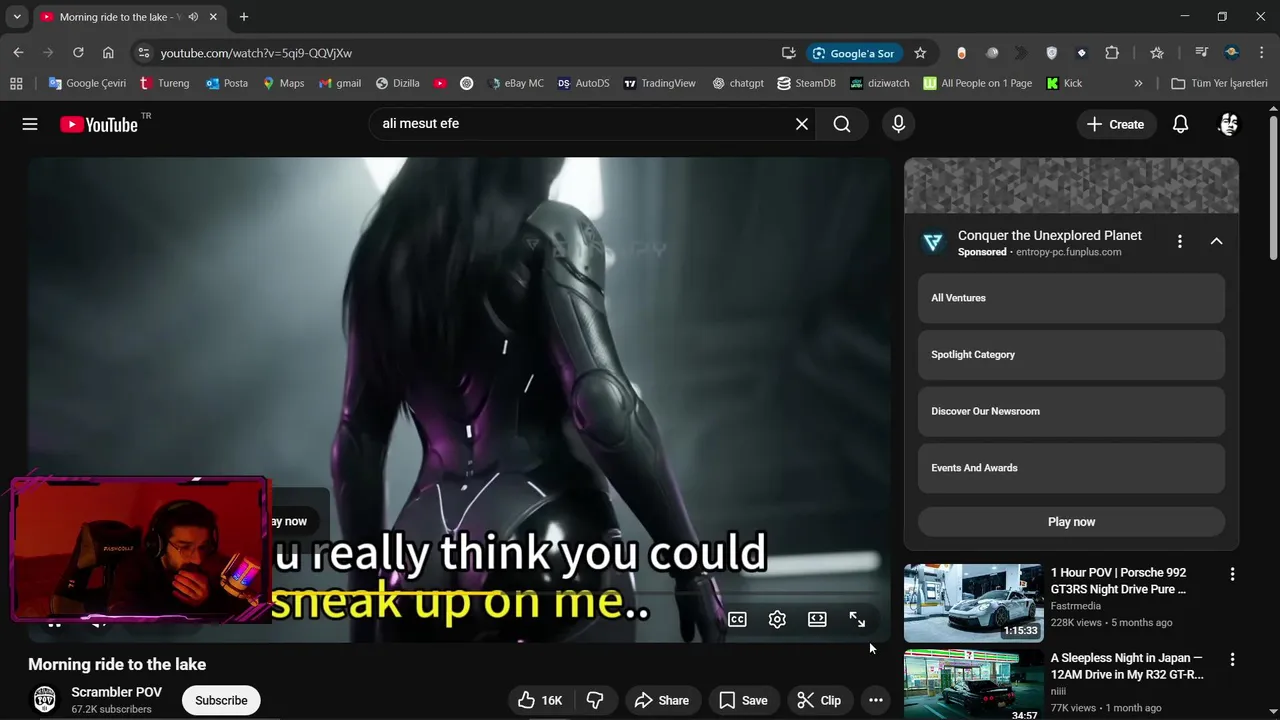
Task: Open the SteamDB bookmark
Action: click(x=806, y=83)
